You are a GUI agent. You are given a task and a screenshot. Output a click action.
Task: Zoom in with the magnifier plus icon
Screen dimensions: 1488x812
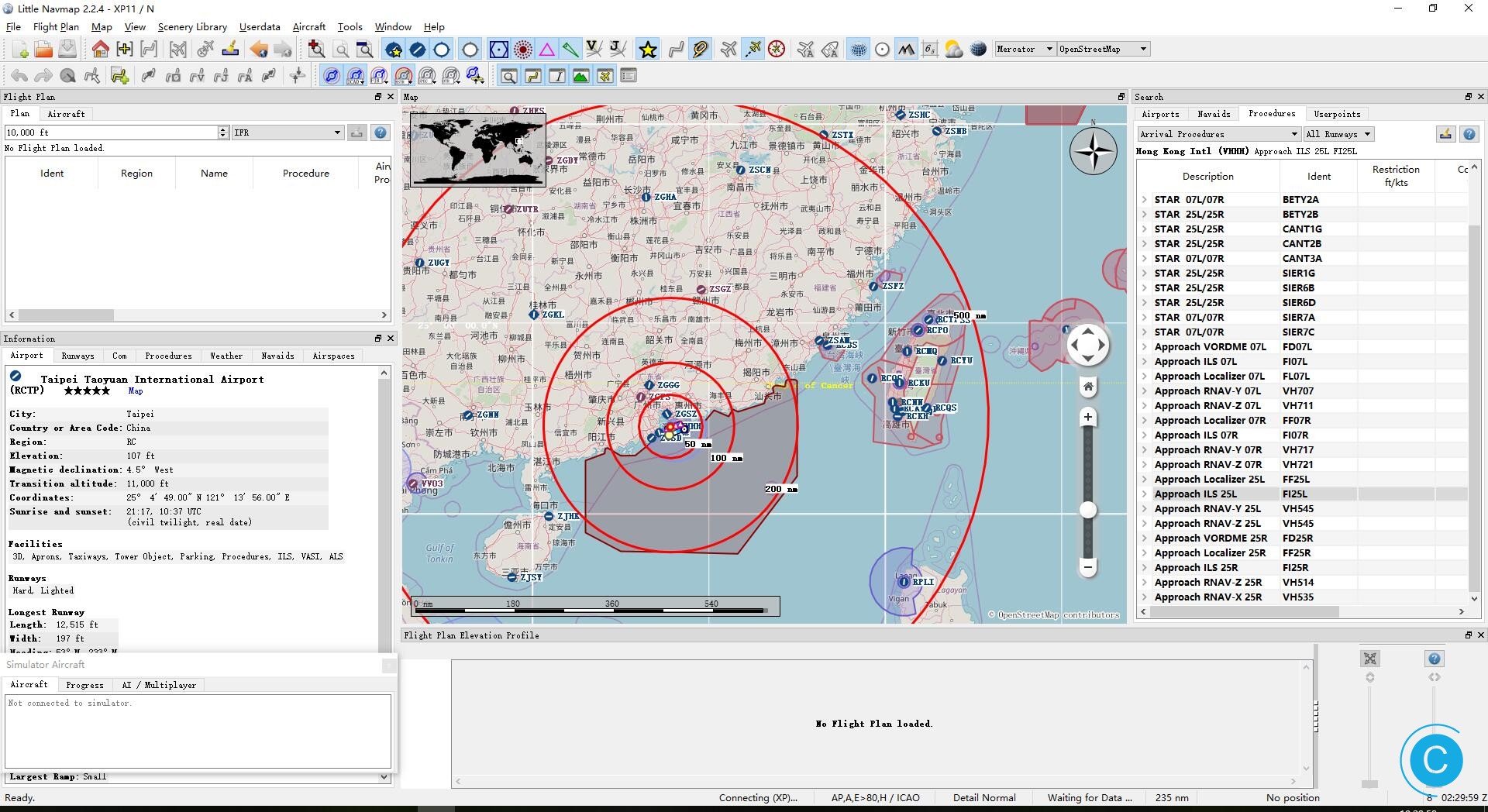tap(316, 50)
